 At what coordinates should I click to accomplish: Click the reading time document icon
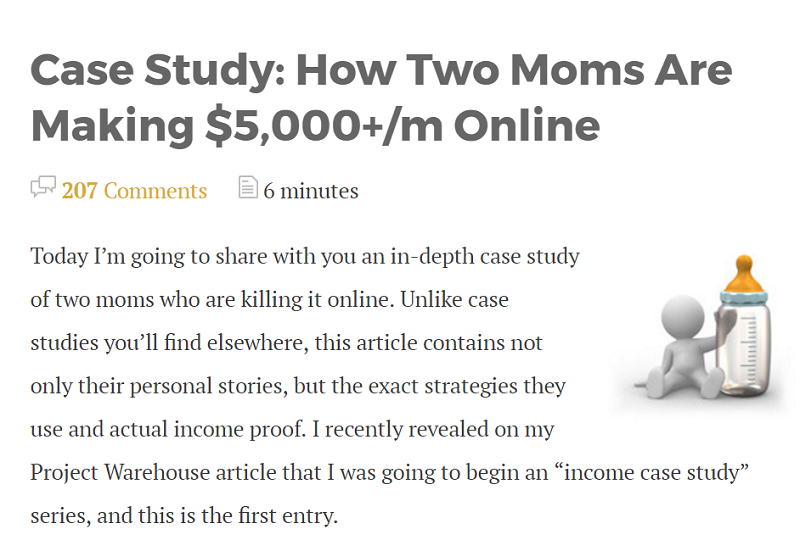tap(248, 187)
